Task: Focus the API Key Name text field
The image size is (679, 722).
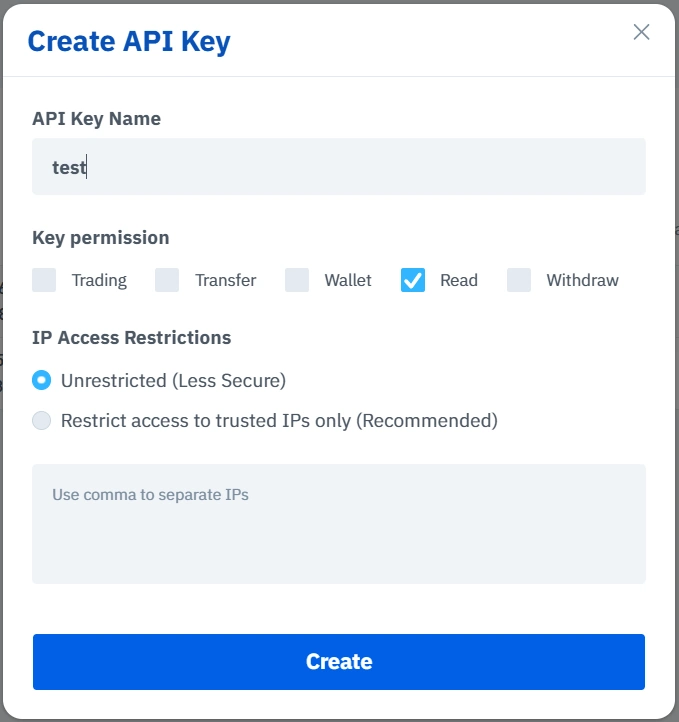Action: (339, 166)
